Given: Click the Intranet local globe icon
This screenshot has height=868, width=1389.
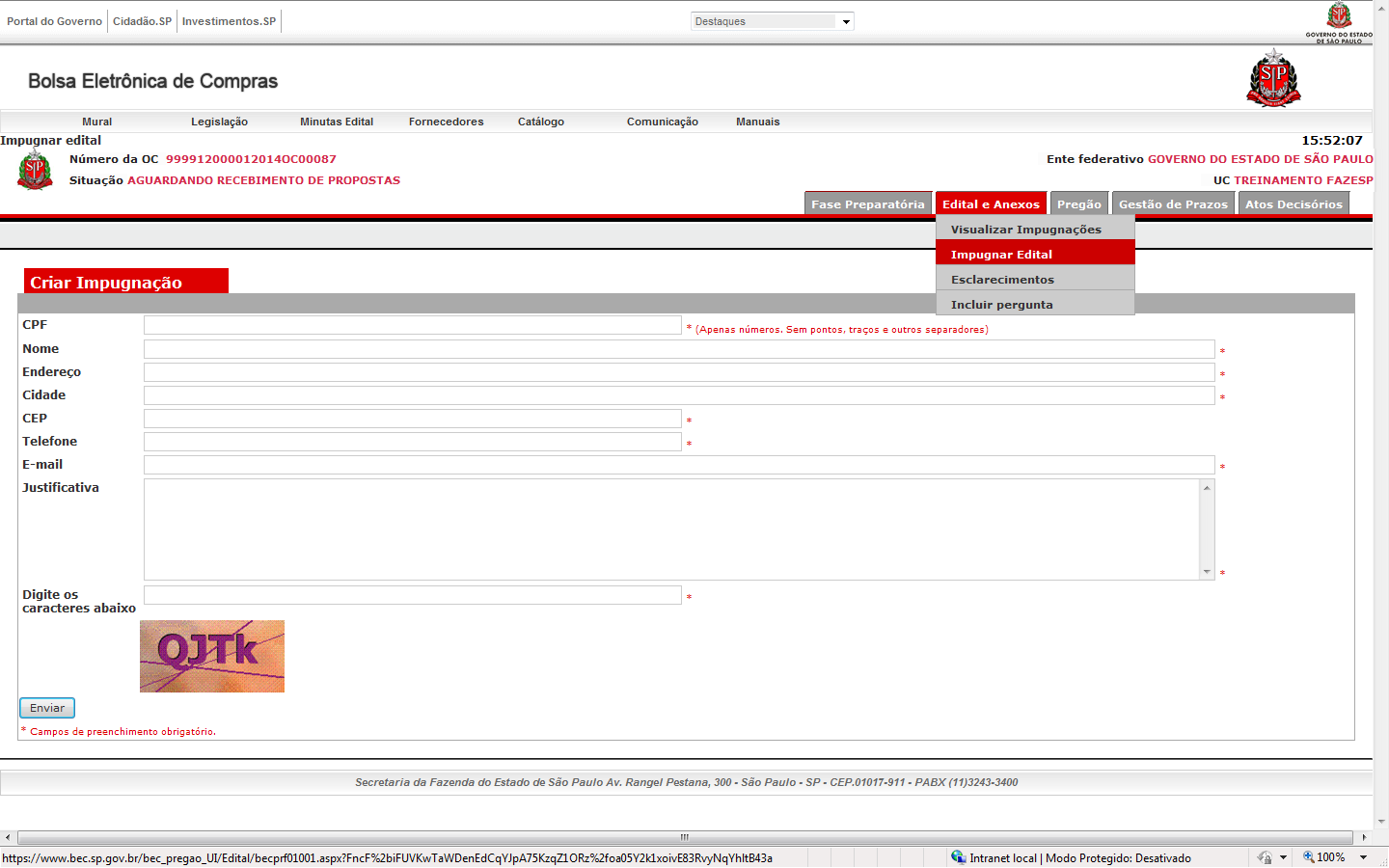Looking at the screenshot, I should tap(958, 857).
